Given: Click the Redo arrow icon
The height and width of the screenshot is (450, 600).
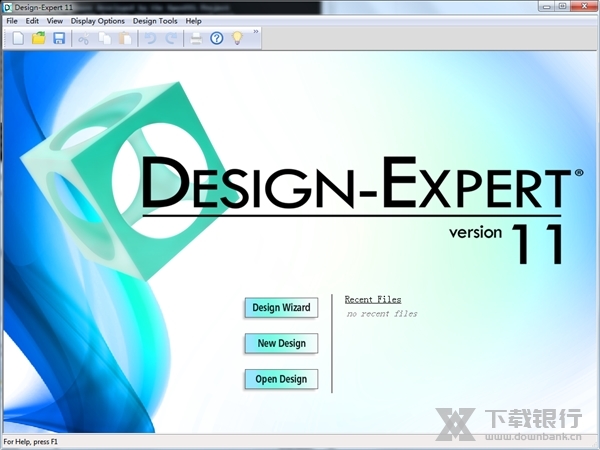Looking at the screenshot, I should pyautogui.click(x=171, y=38).
